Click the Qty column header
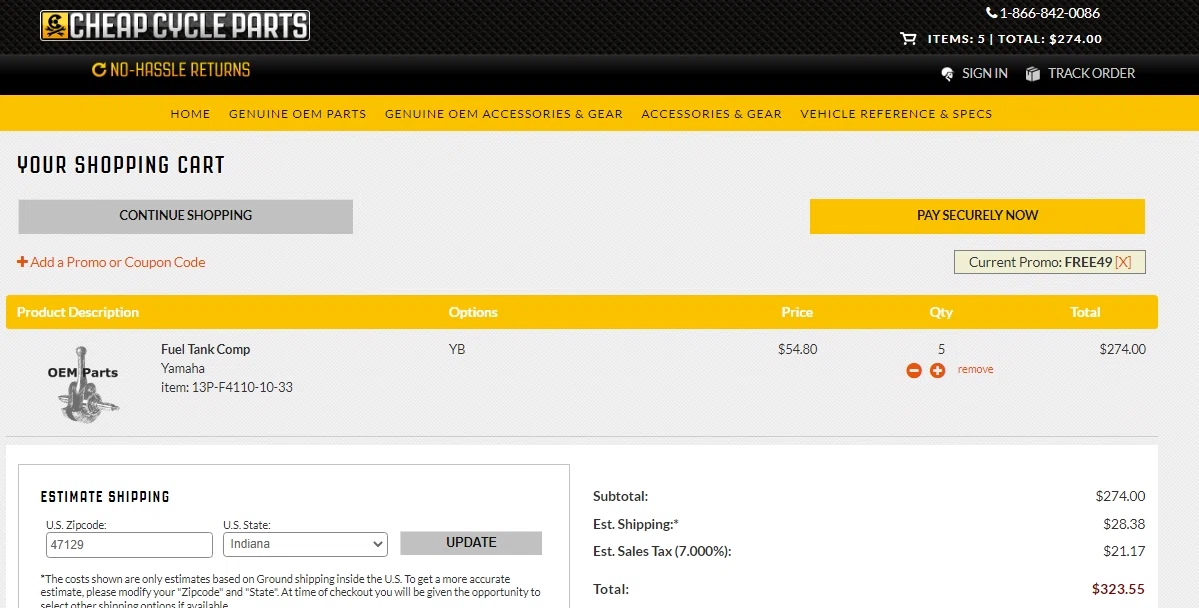This screenshot has width=1199, height=608. click(941, 312)
